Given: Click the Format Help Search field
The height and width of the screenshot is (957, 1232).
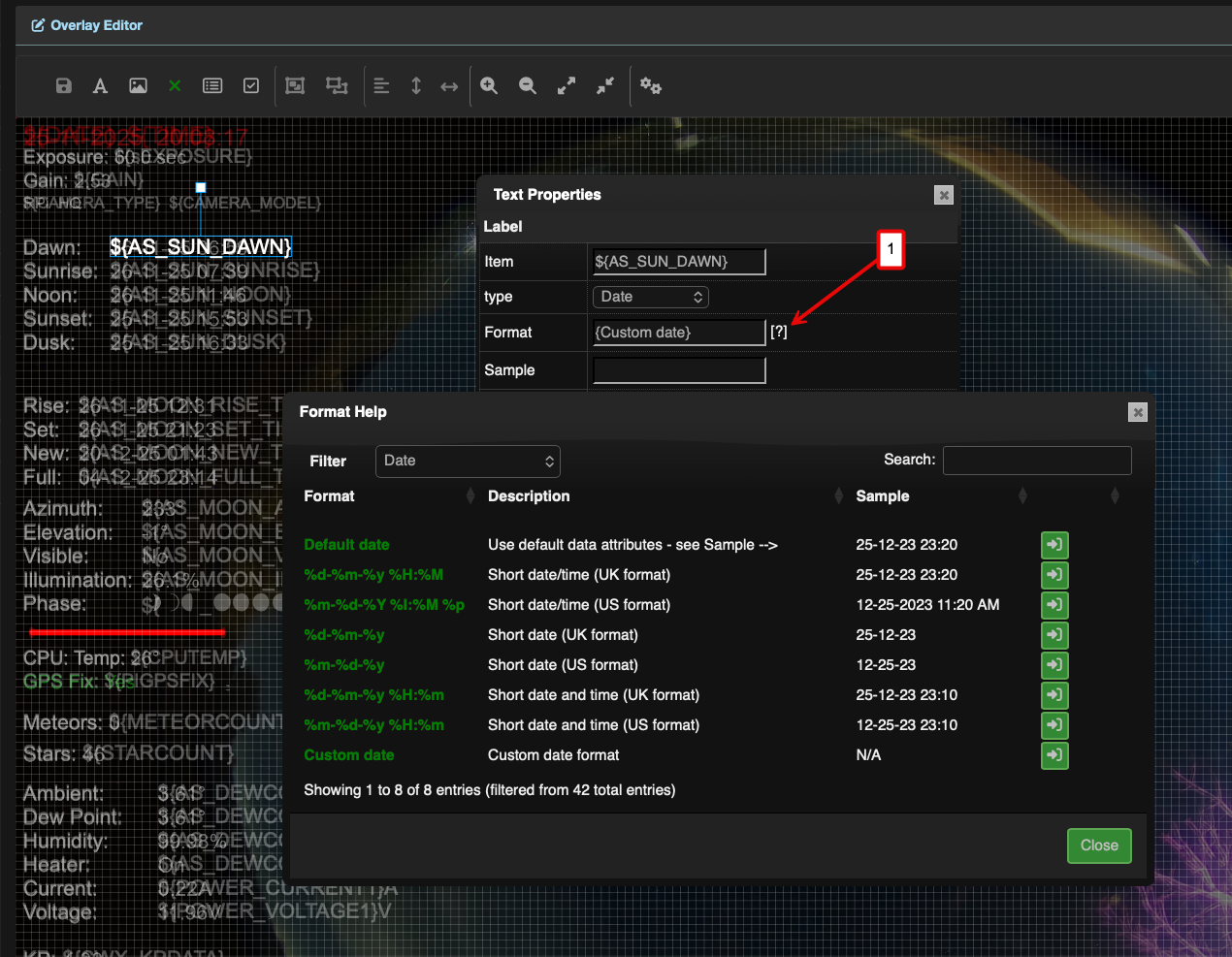Looking at the screenshot, I should pyautogui.click(x=1037, y=461).
